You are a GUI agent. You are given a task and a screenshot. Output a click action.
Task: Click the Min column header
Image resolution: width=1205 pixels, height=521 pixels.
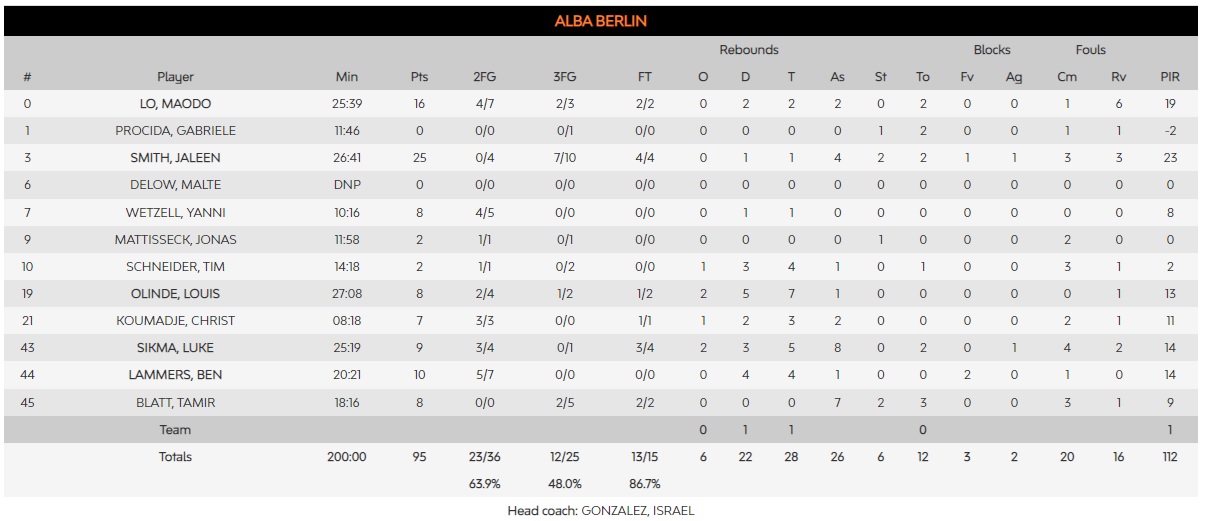(347, 77)
